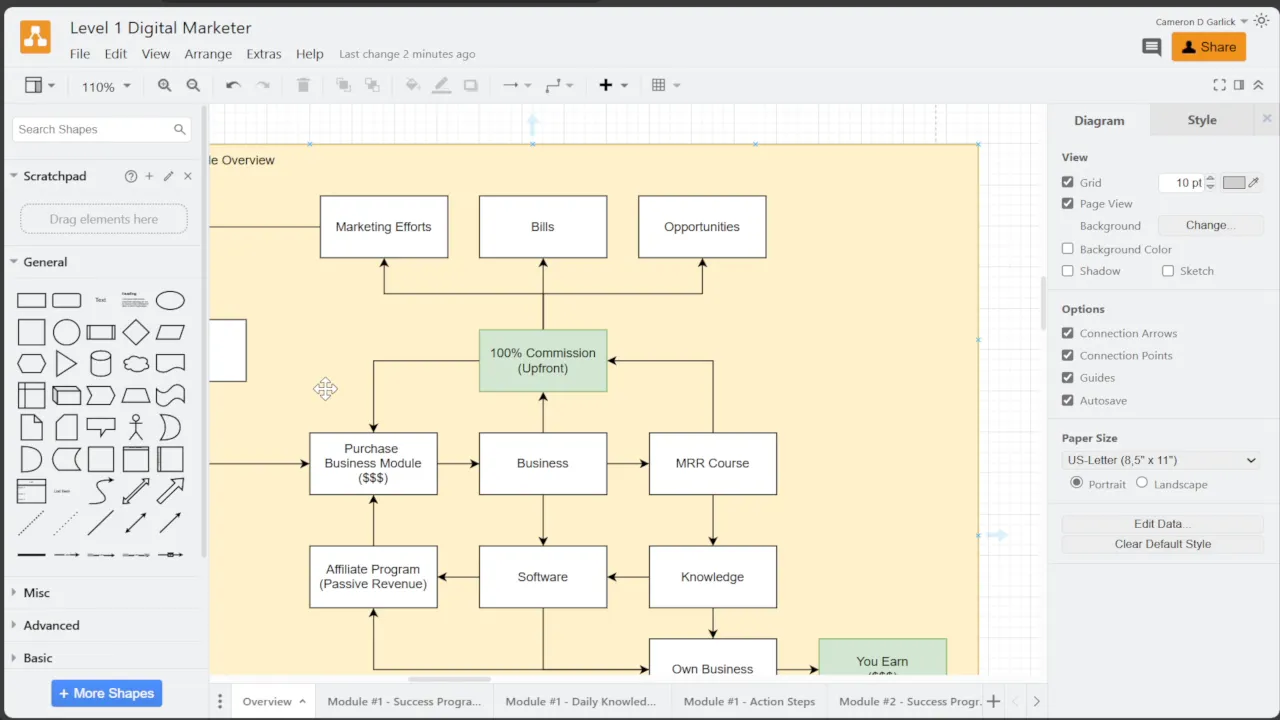Toggle the appearance sun icon
The height and width of the screenshot is (720, 1280).
pos(1261,21)
